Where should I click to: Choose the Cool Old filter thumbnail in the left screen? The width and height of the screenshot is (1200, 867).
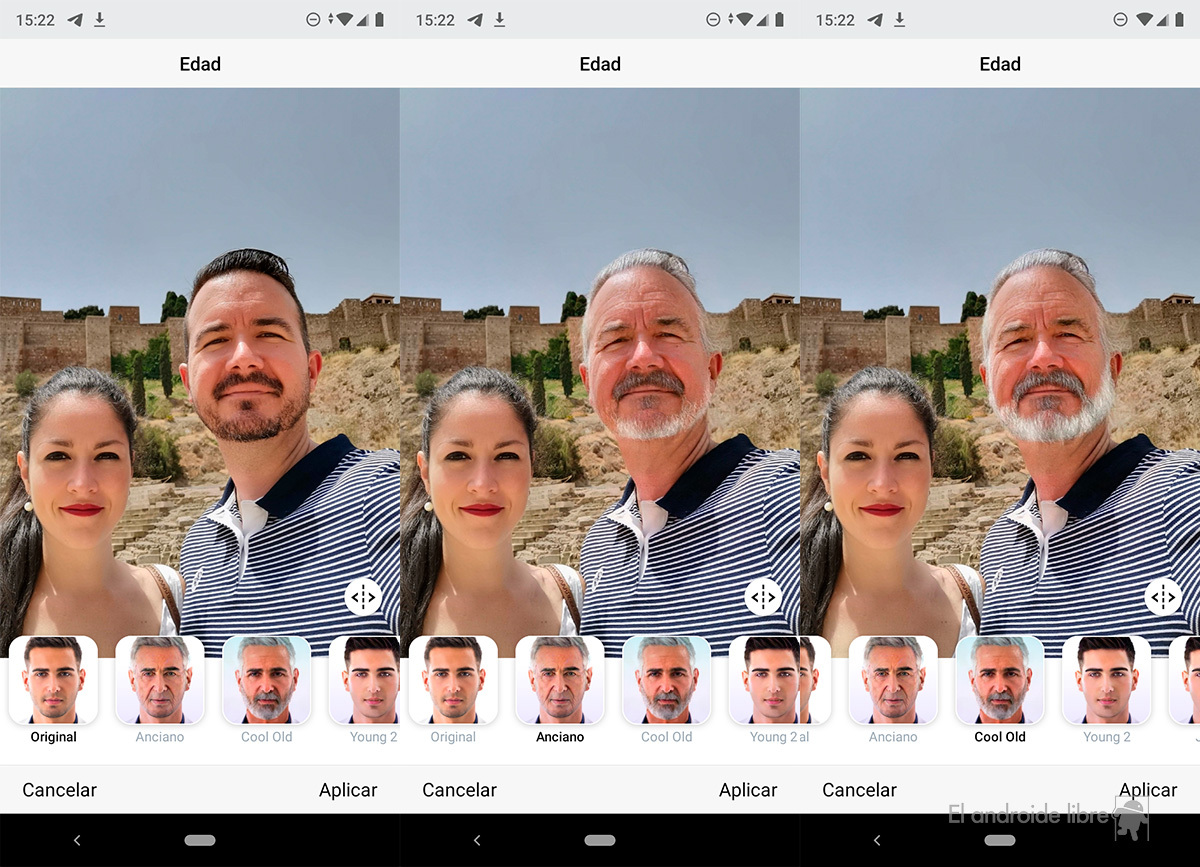[267, 680]
